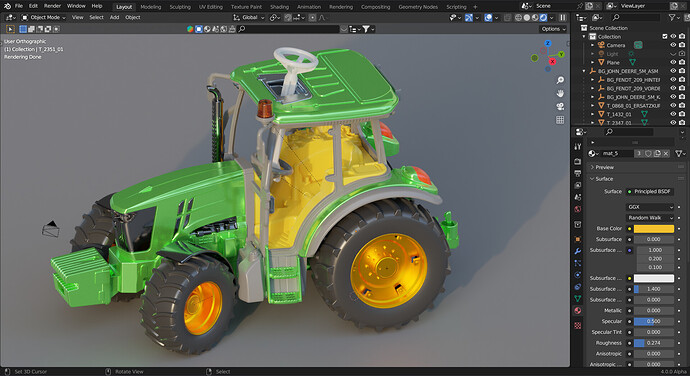This screenshot has width=690, height=376.
Task: Click the Principled BSDF surface shader button
Action: [x=650, y=192]
